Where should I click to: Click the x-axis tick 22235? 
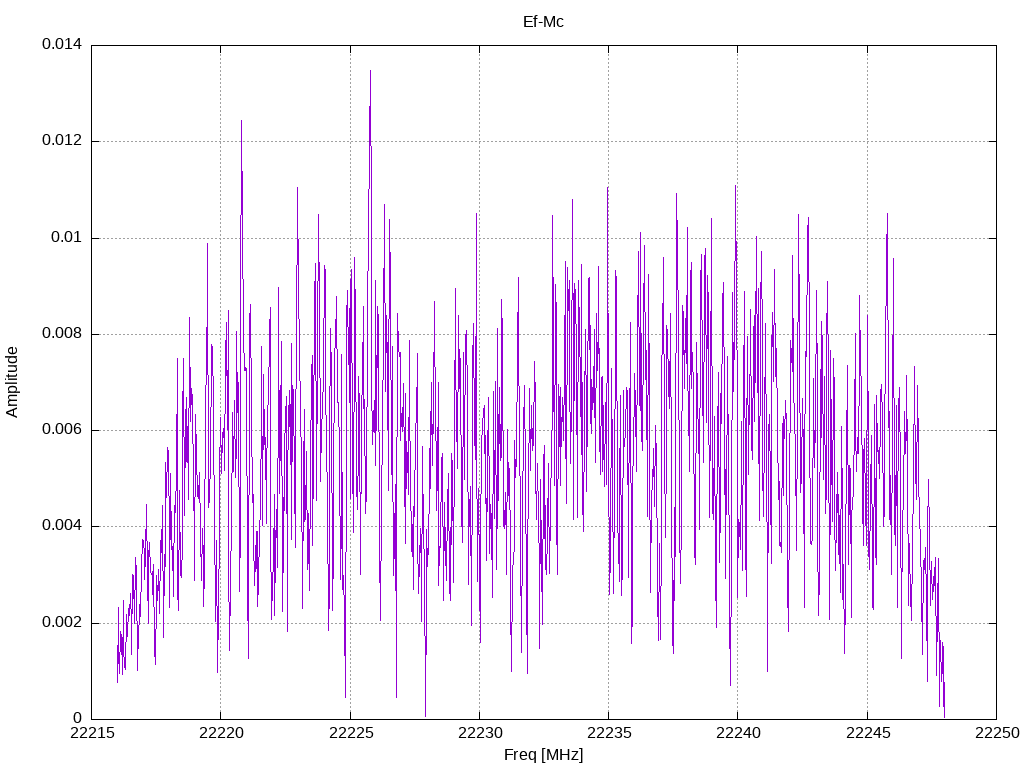coord(609,733)
